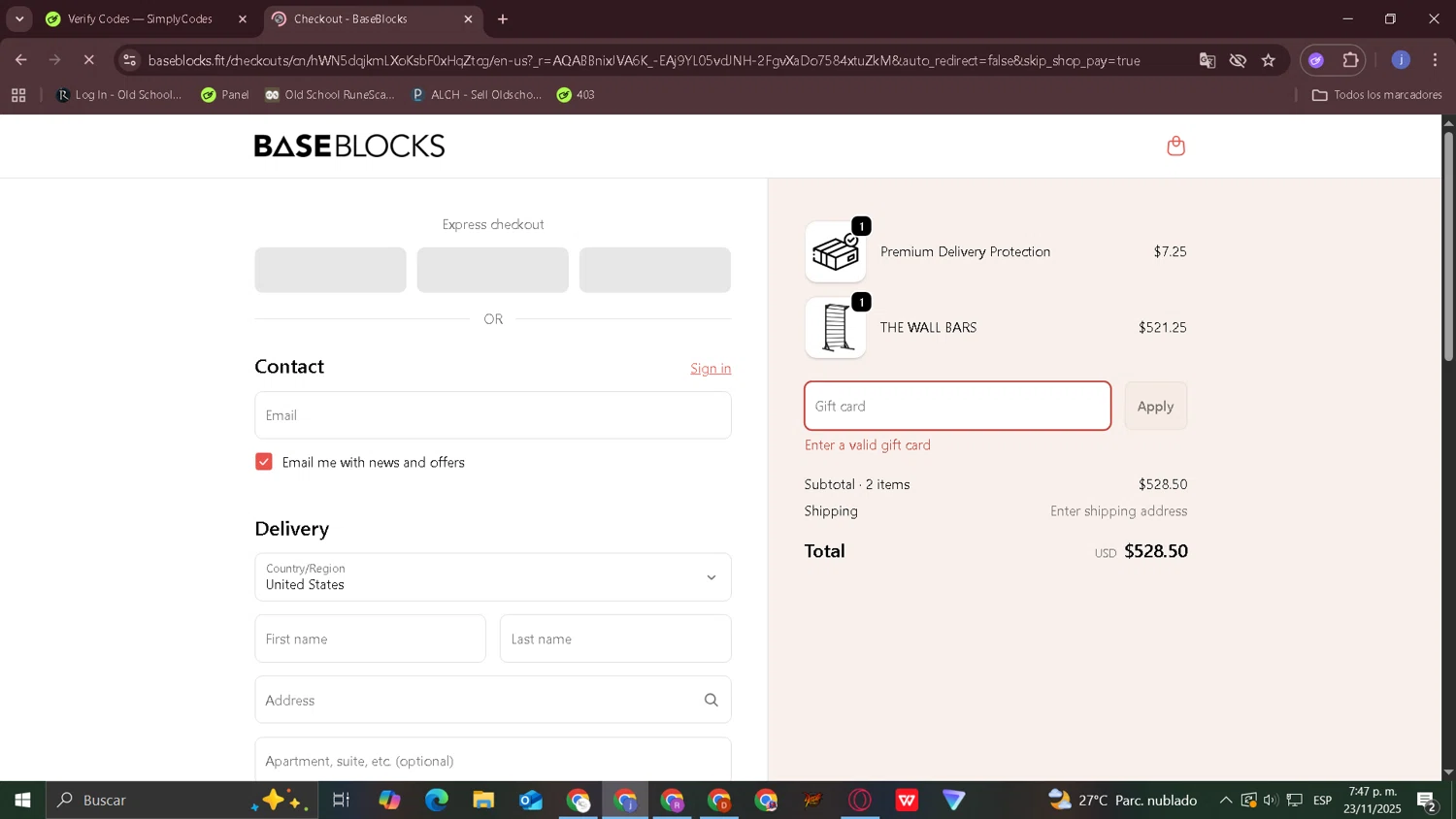Open Log In - Old School bookmark
Viewport: 1456px width, 819px height.
click(x=119, y=95)
